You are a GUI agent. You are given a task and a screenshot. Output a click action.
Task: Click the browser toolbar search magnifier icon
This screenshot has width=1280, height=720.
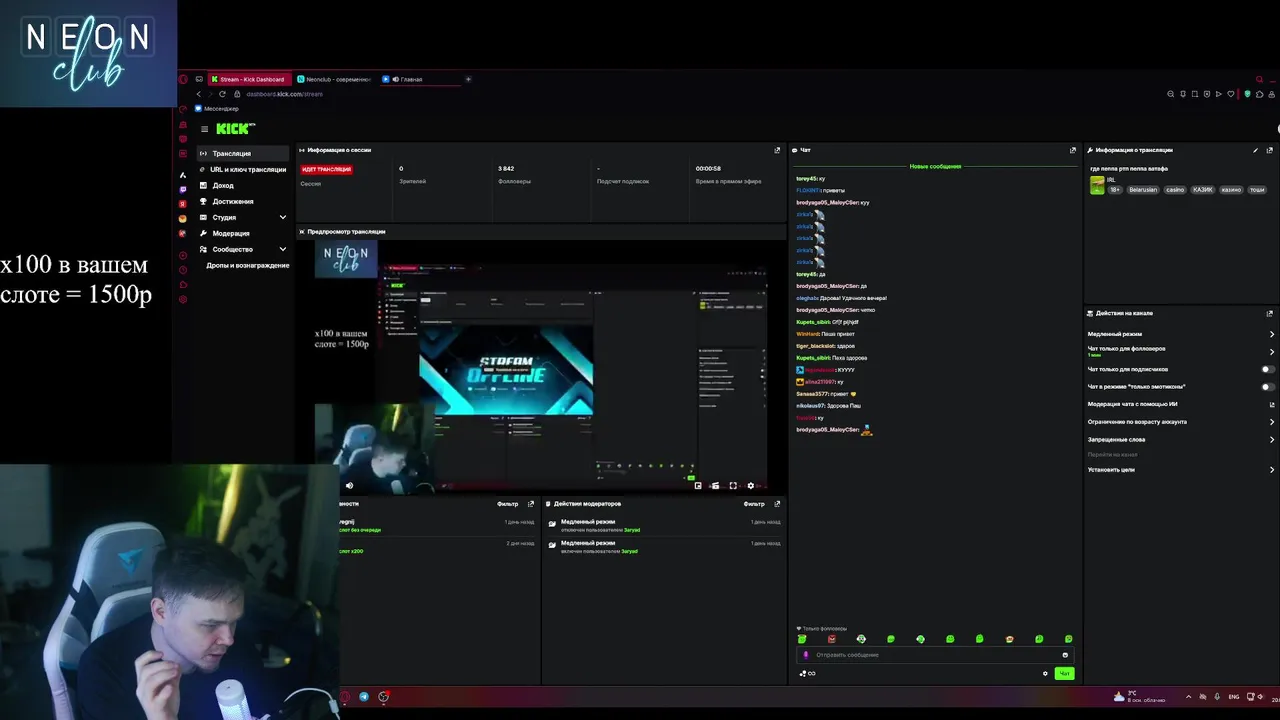tap(1170, 94)
